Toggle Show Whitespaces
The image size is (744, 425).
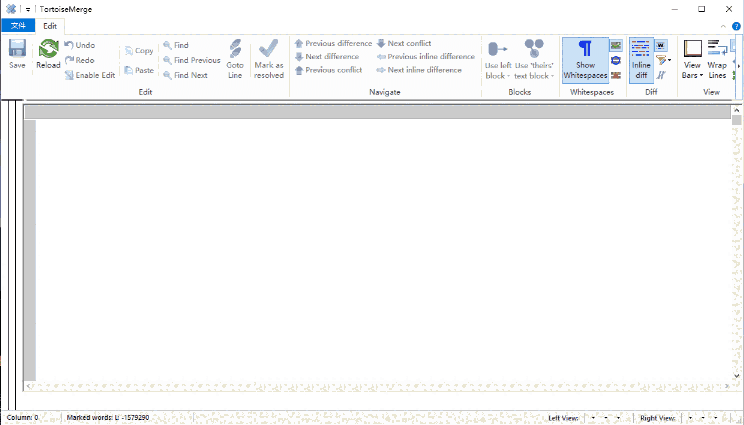click(x=585, y=60)
